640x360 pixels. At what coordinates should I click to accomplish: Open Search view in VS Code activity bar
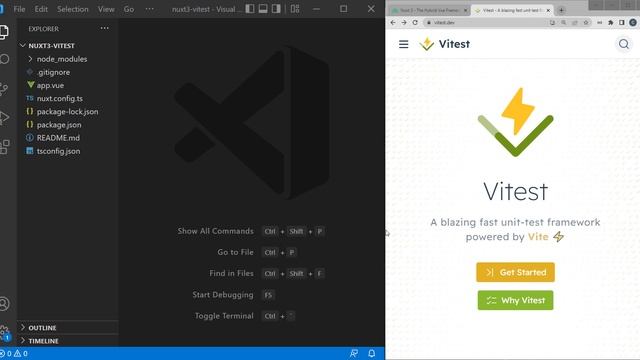4,60
